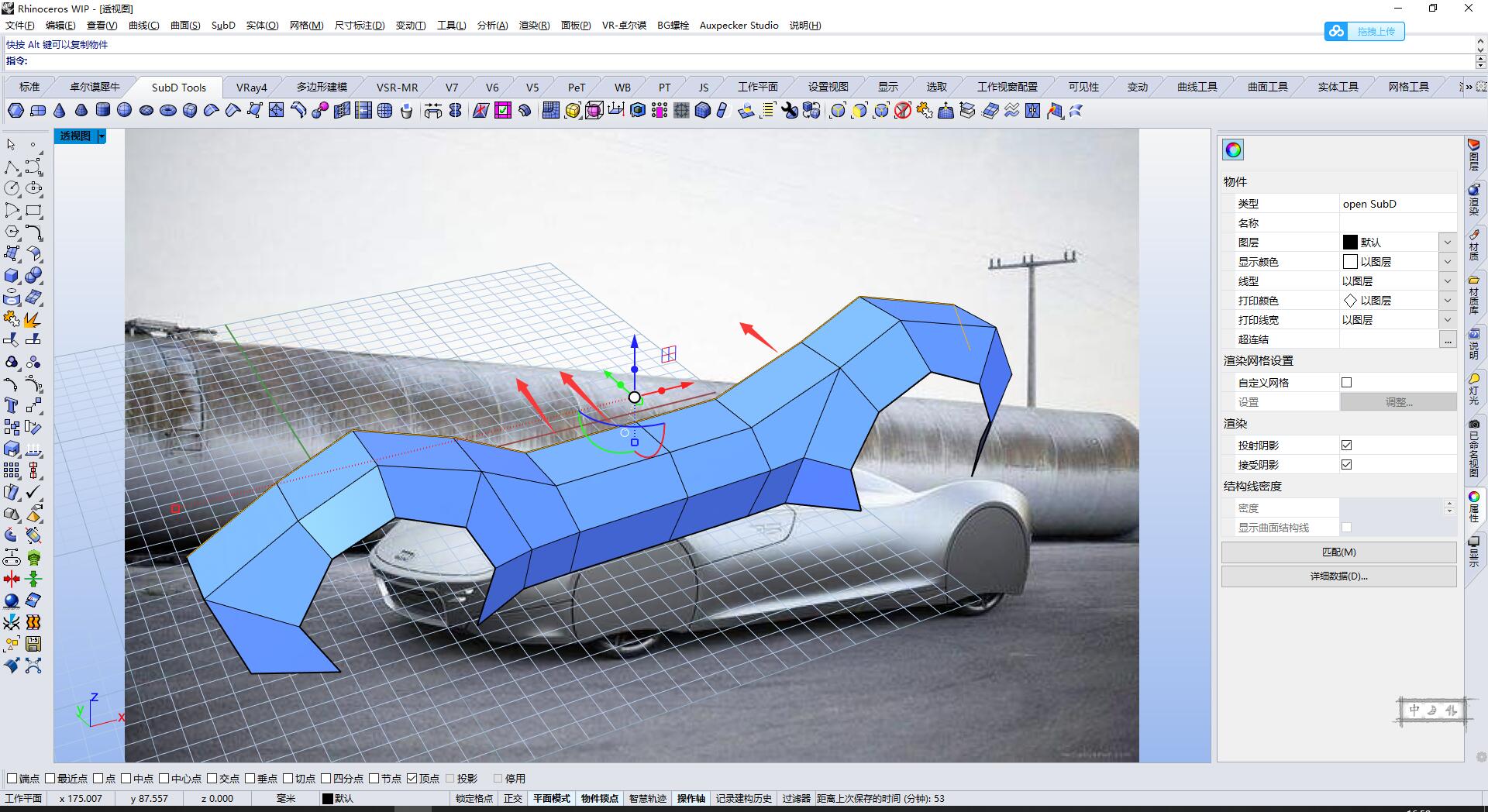Image resolution: width=1488 pixels, height=812 pixels.
Task: Toggle the 中点 osnap checkbox
Action: click(x=126, y=779)
